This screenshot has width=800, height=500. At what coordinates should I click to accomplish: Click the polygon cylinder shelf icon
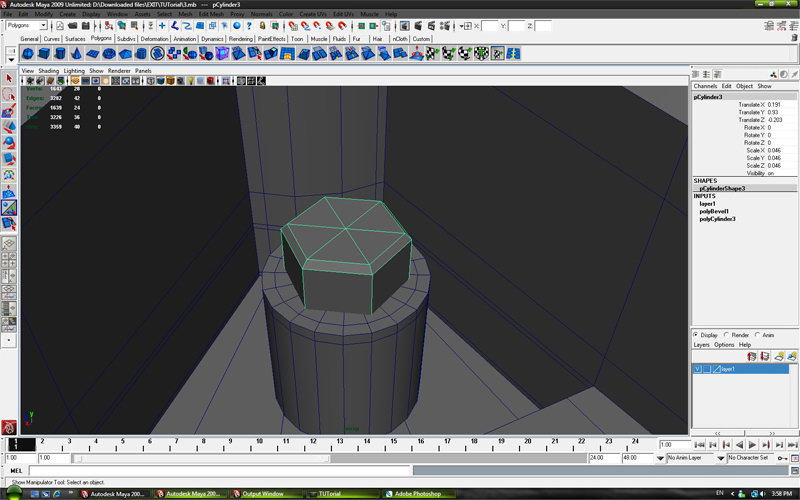pos(62,54)
